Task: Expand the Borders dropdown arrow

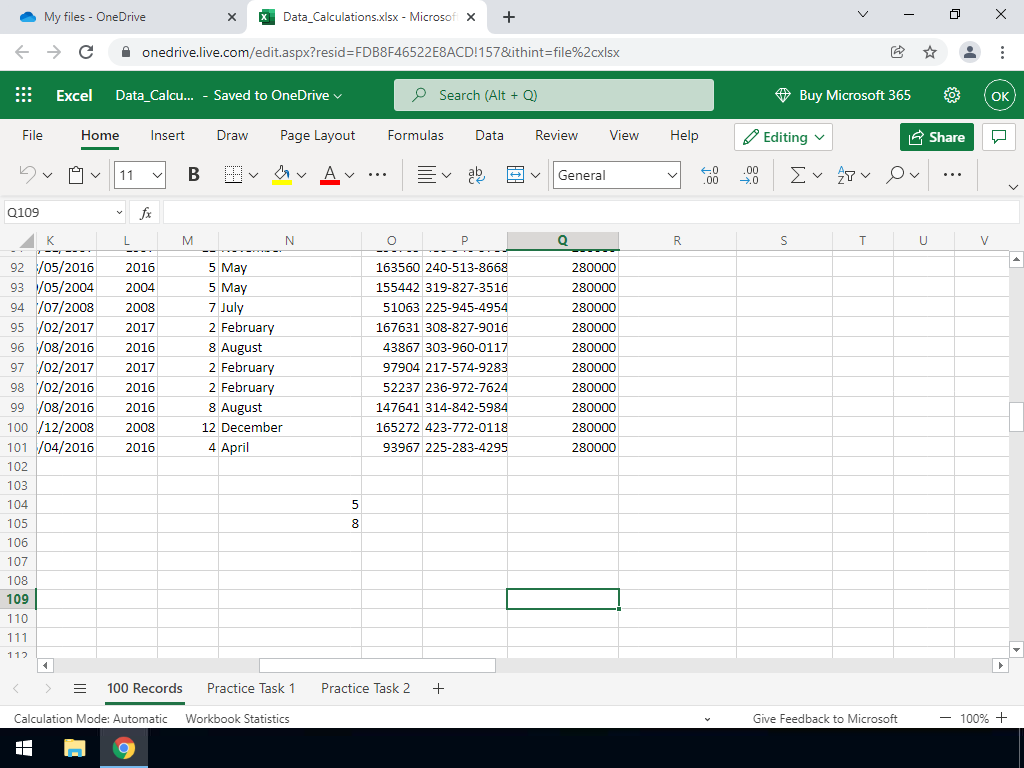Action: (253, 175)
